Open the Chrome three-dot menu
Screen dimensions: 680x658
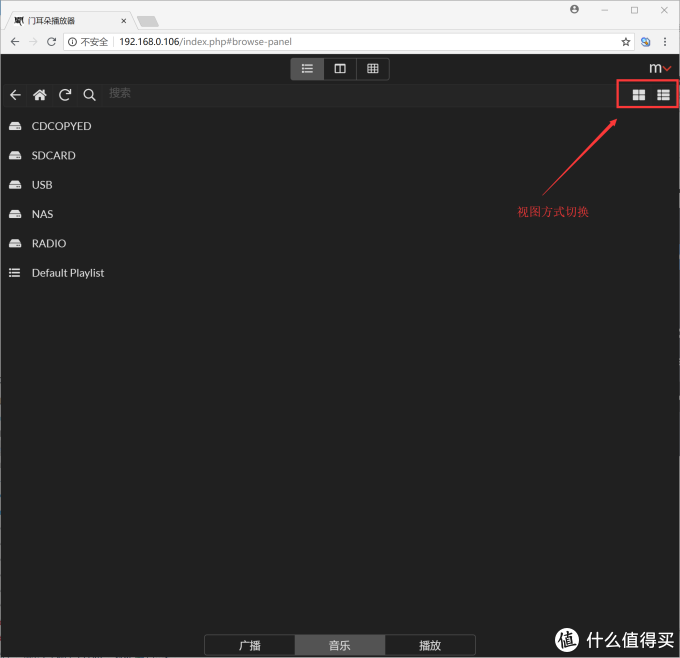point(665,42)
